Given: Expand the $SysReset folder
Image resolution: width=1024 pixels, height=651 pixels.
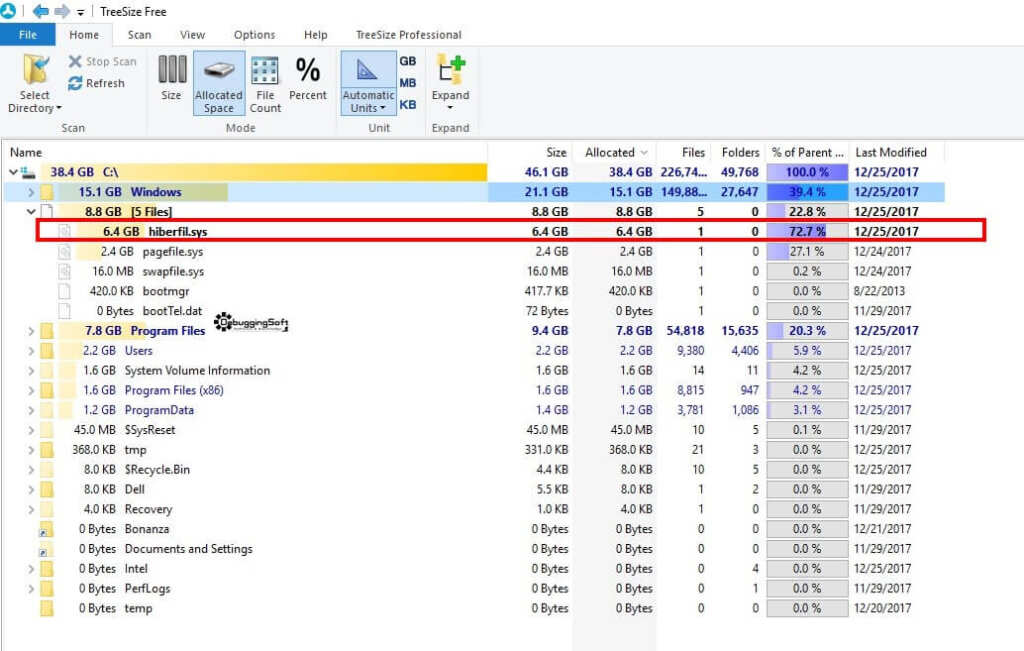Looking at the screenshot, I should click(x=31, y=430).
